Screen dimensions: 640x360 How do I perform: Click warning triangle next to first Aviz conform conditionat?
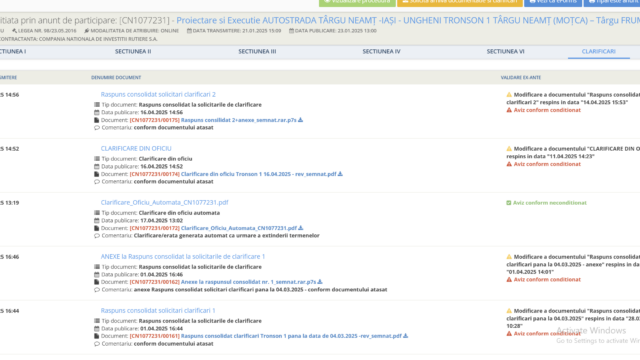pyautogui.click(x=509, y=110)
